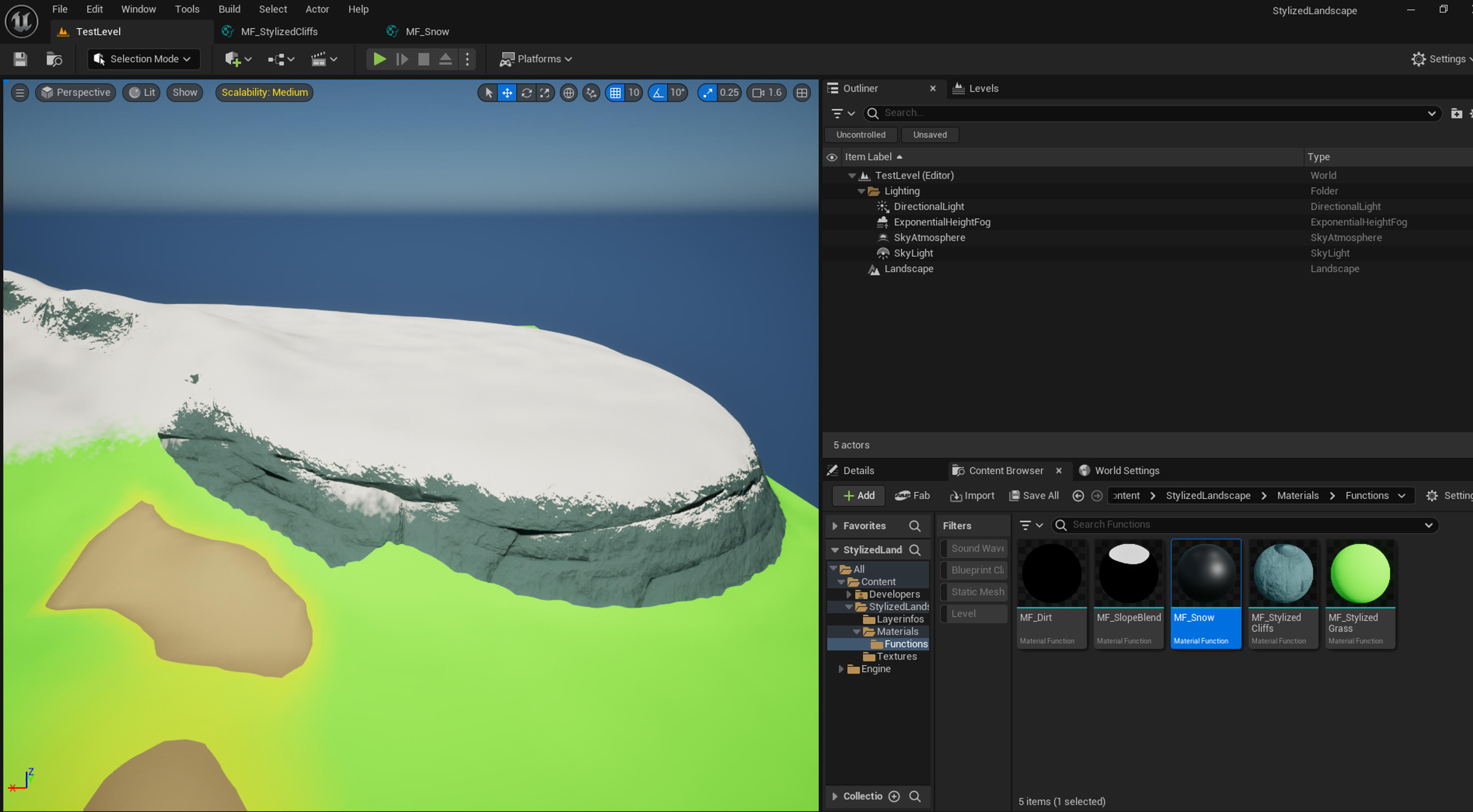This screenshot has height=812, width=1473.
Task: Open the Build menu
Action: [x=229, y=9]
